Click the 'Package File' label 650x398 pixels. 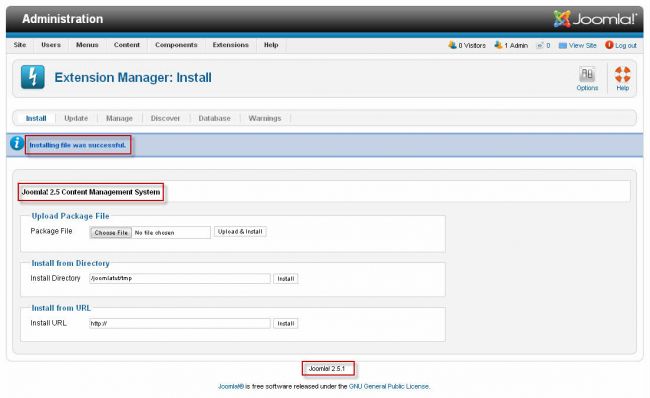pyautogui.click(x=51, y=231)
